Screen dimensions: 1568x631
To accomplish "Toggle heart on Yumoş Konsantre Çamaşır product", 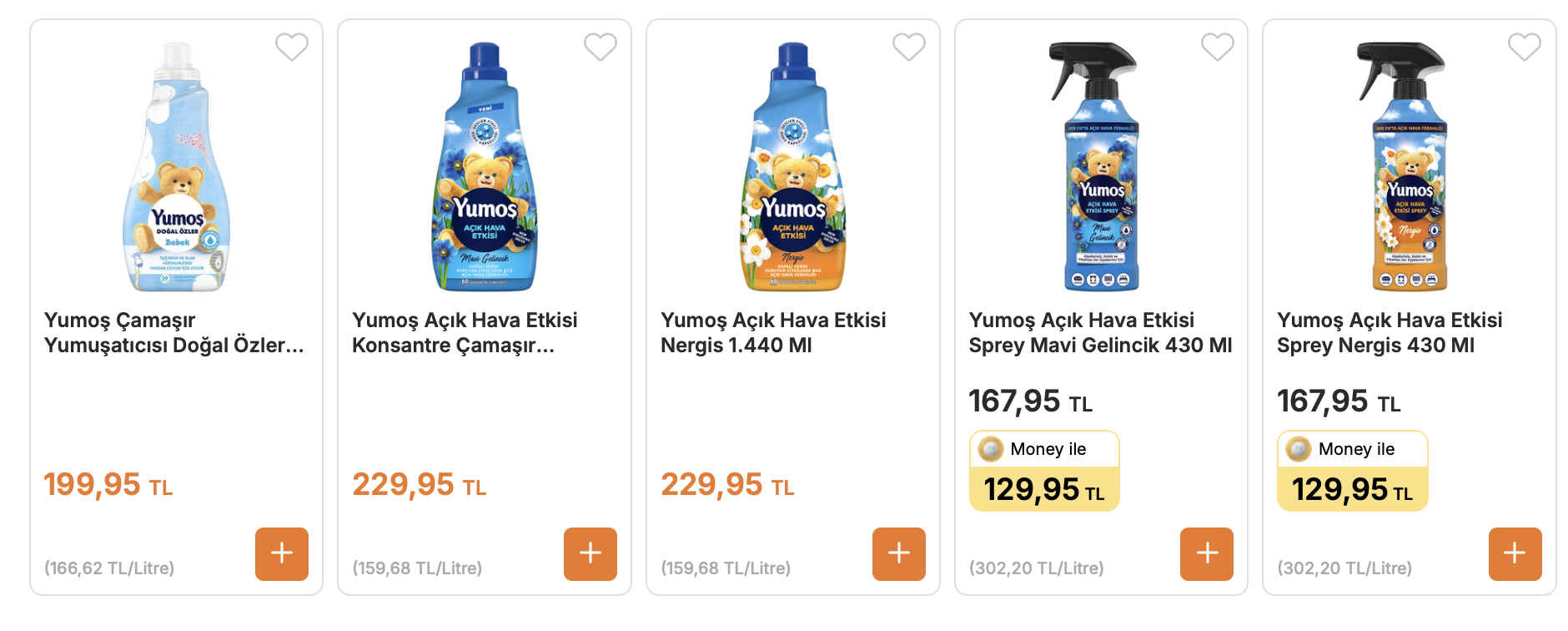I will (x=601, y=47).
